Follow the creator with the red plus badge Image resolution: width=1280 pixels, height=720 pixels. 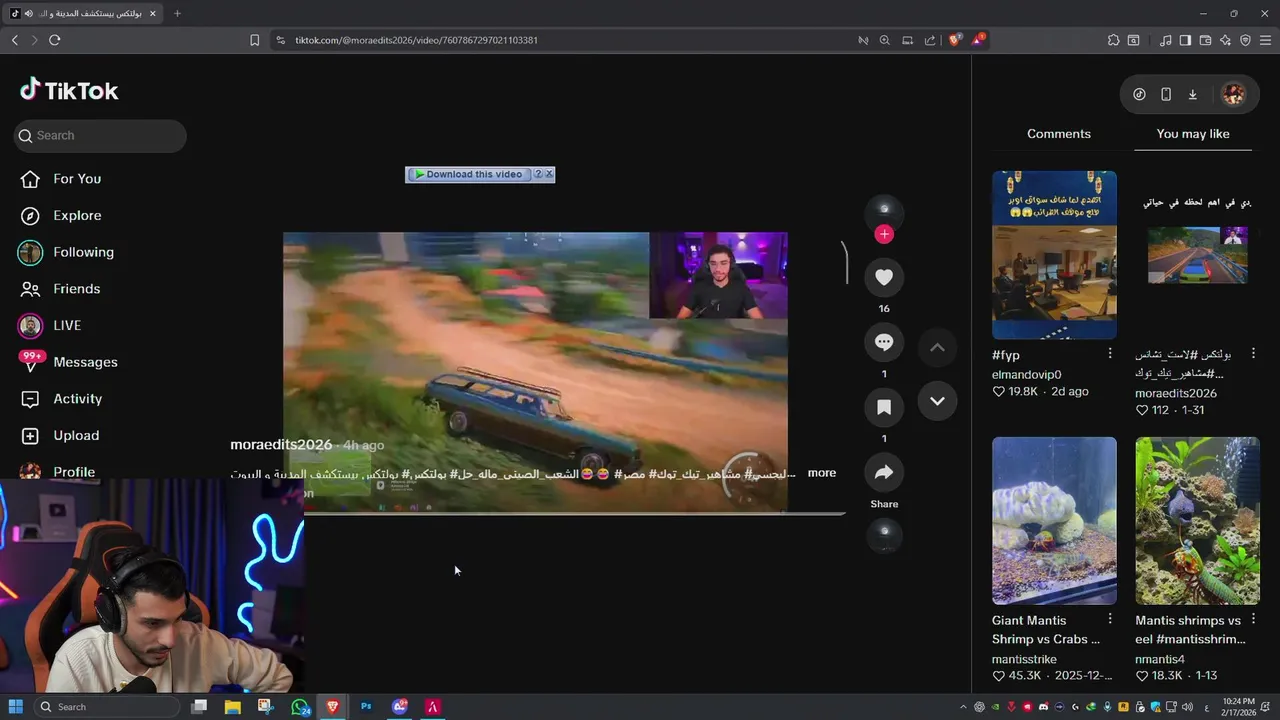tap(884, 234)
